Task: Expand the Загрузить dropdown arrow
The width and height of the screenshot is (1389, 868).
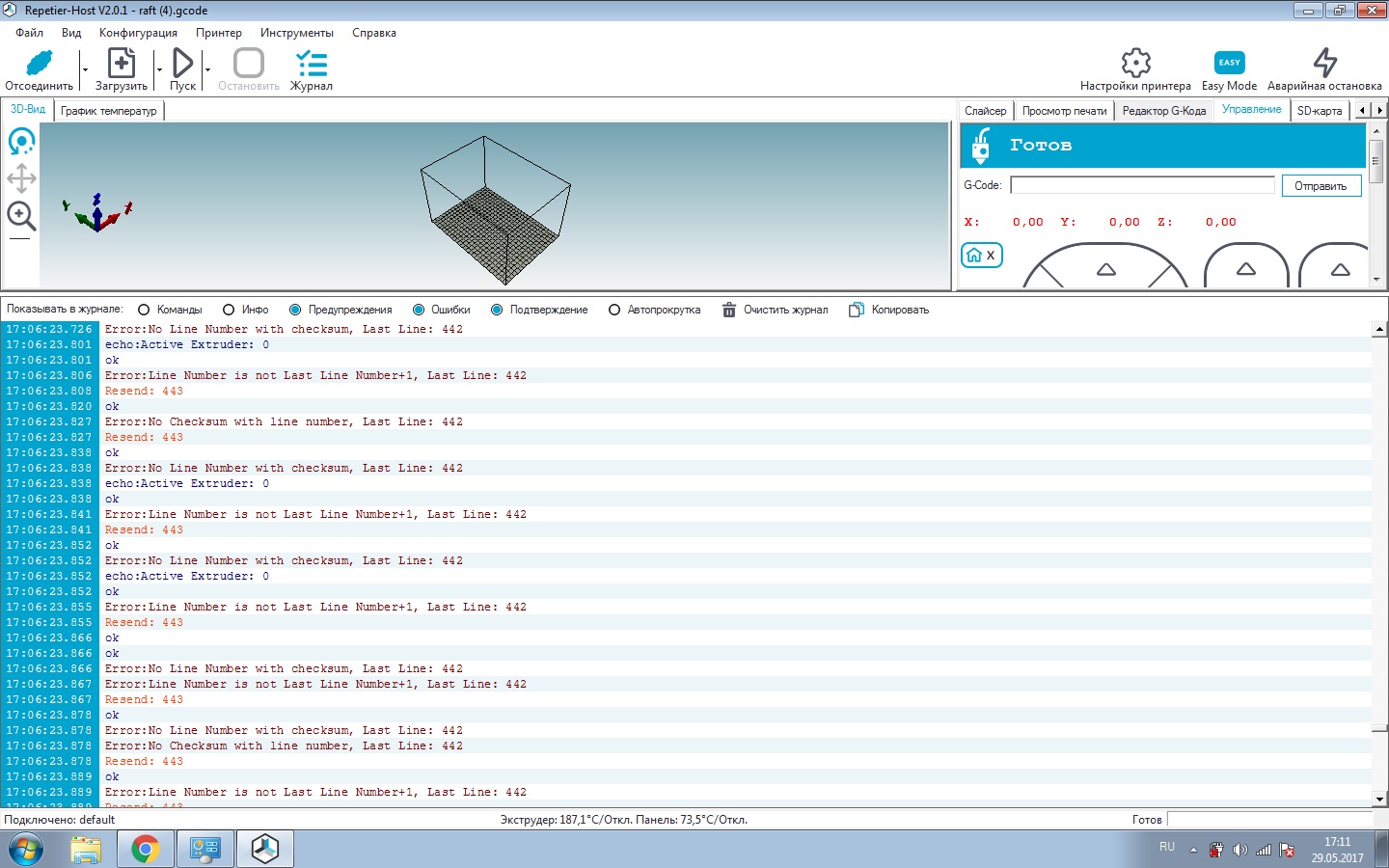Action: [x=159, y=70]
